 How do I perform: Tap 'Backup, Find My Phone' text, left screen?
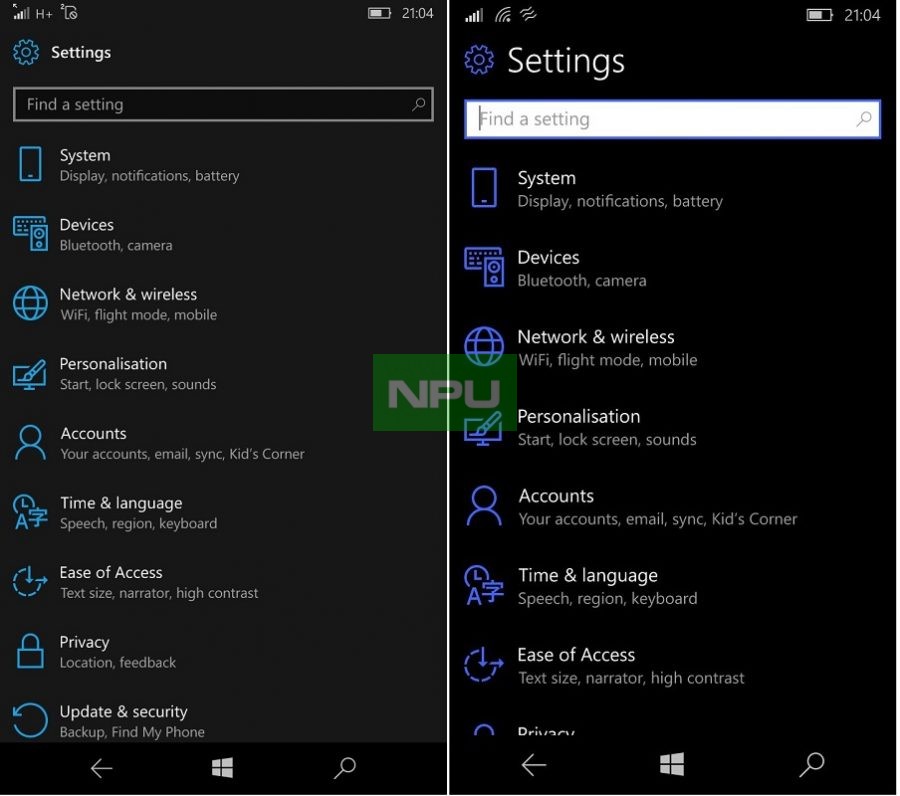tap(132, 732)
